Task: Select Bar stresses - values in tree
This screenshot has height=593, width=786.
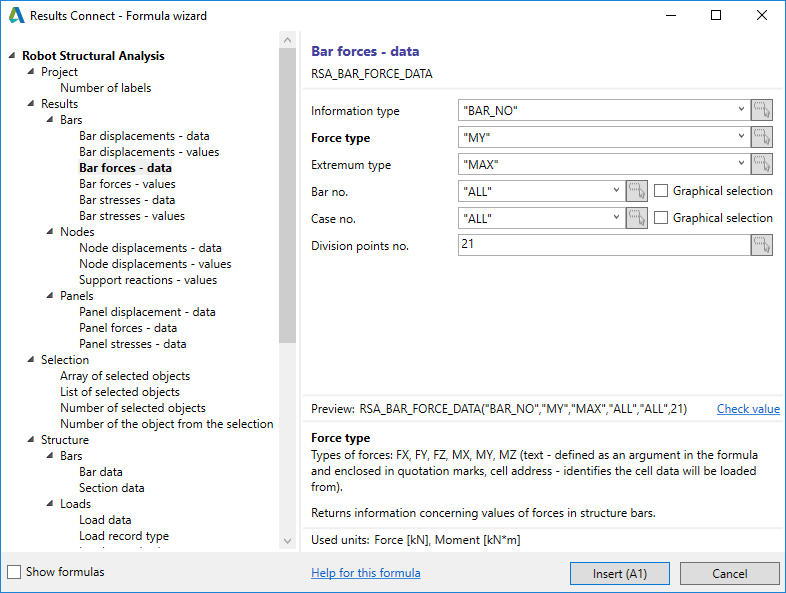Action: point(131,216)
